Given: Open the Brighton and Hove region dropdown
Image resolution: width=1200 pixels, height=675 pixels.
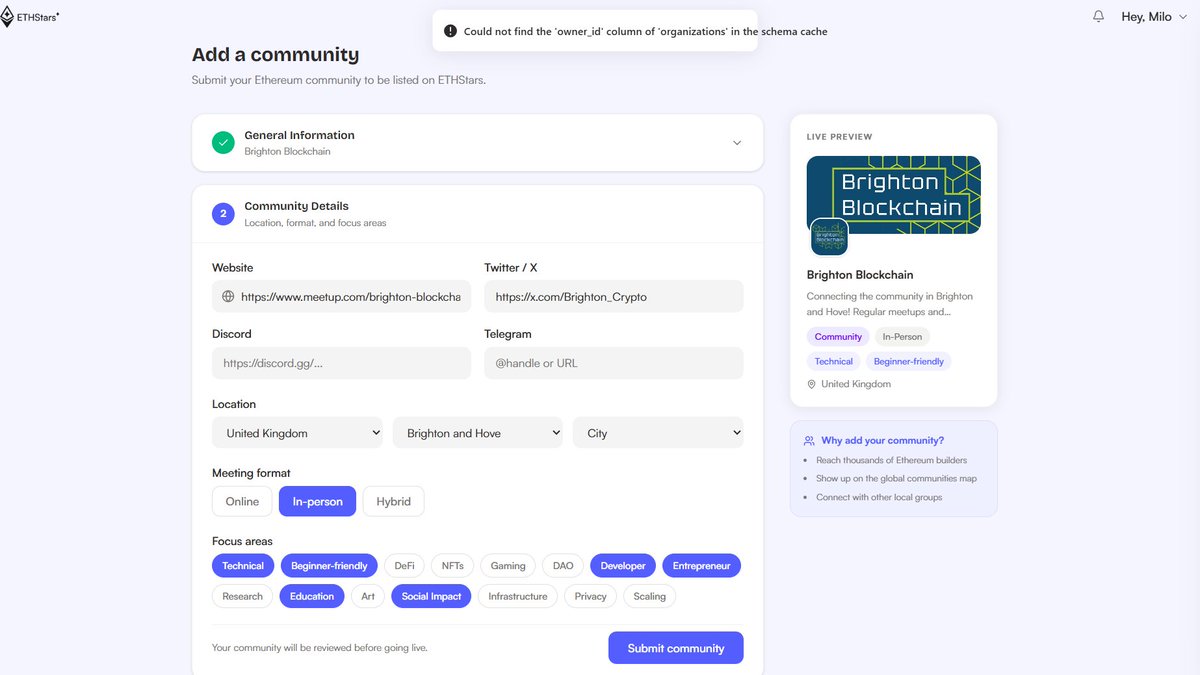Looking at the screenshot, I should tap(478, 433).
